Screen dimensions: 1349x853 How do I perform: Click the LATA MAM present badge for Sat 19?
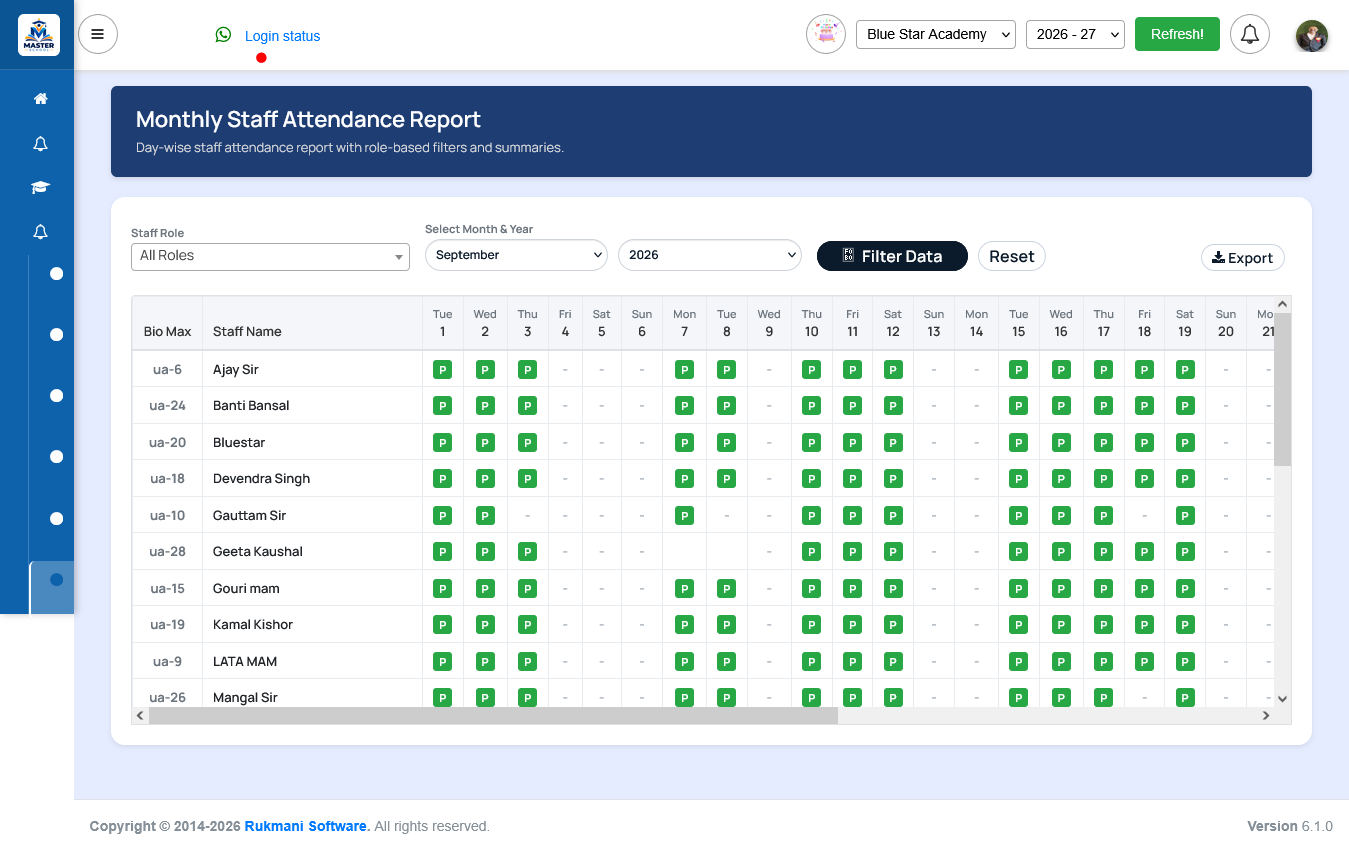click(x=1185, y=662)
